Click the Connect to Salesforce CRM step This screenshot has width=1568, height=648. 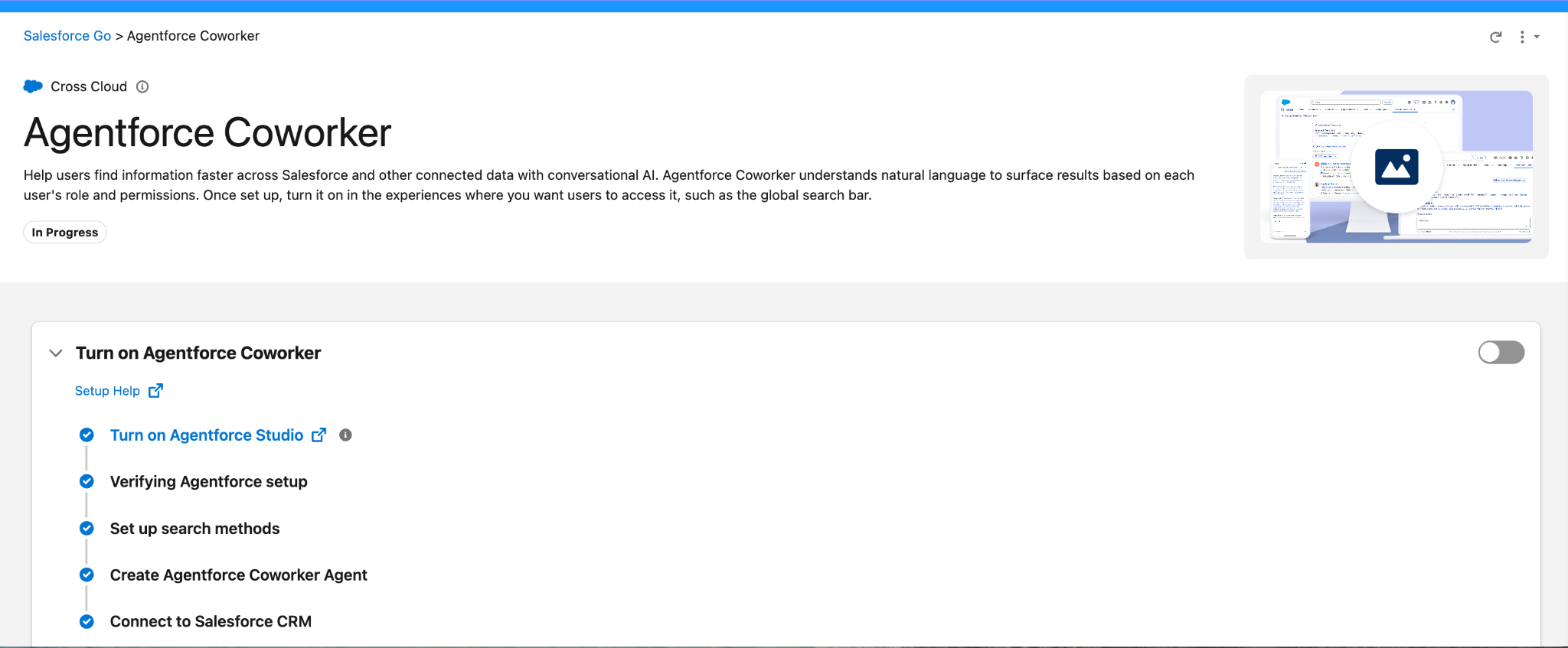pos(211,622)
